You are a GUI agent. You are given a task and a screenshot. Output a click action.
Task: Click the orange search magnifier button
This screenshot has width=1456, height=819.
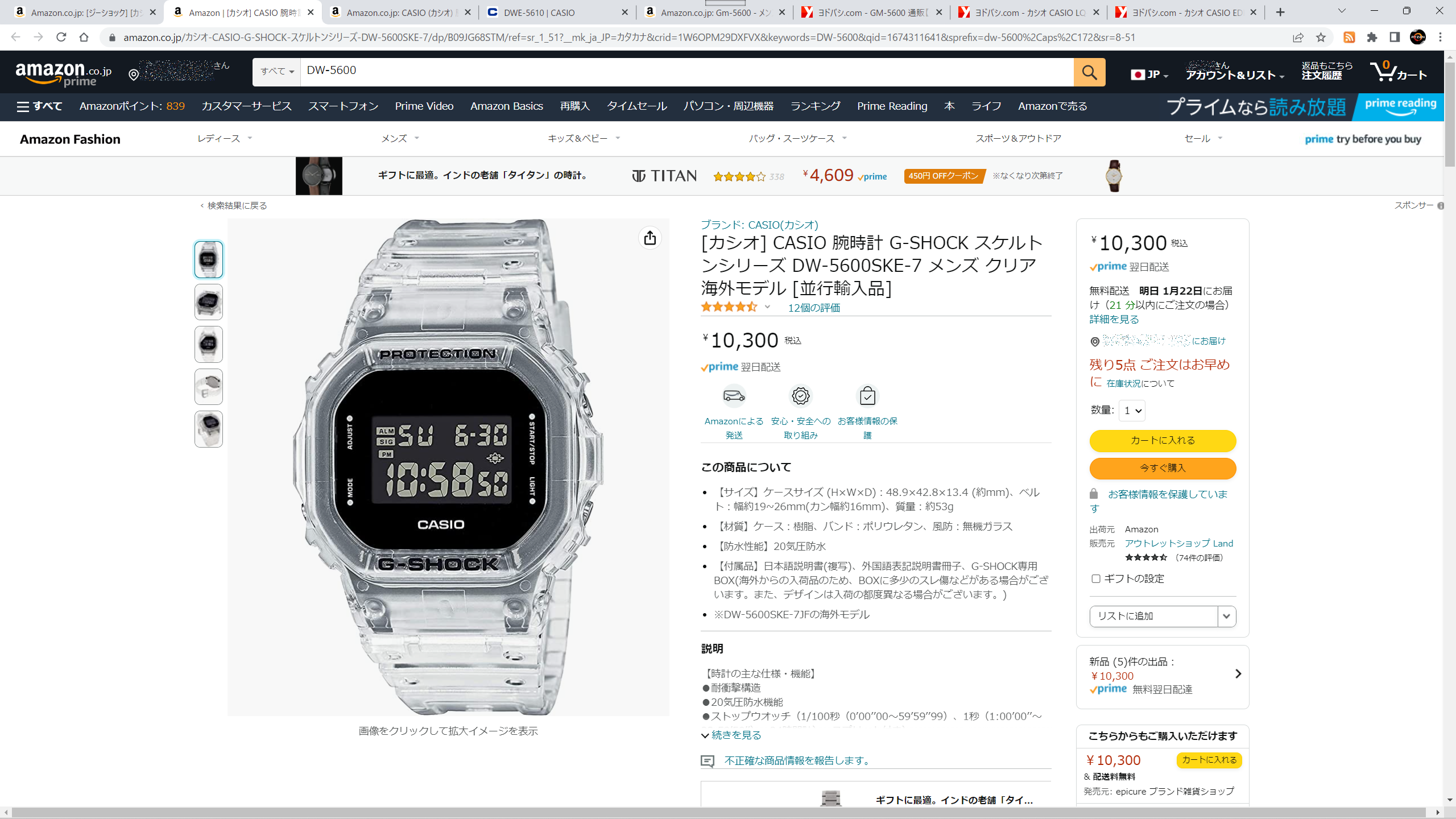coord(1089,72)
